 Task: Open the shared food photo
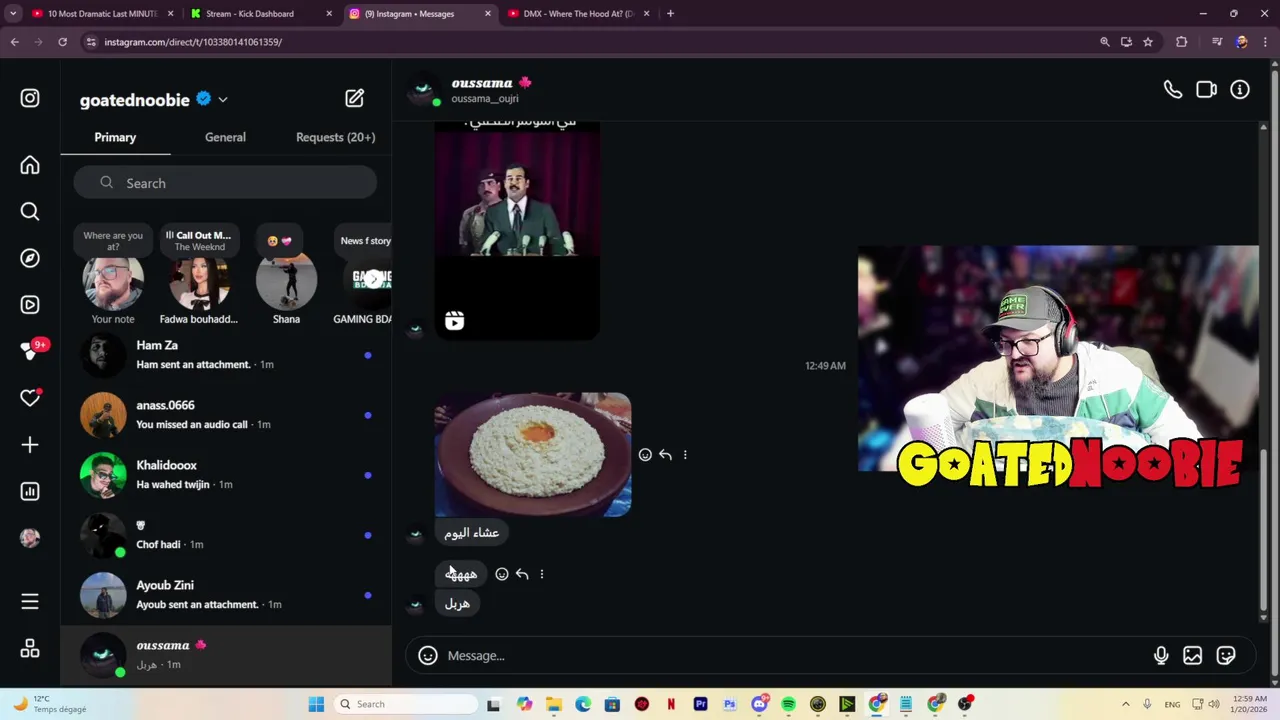[533, 454]
